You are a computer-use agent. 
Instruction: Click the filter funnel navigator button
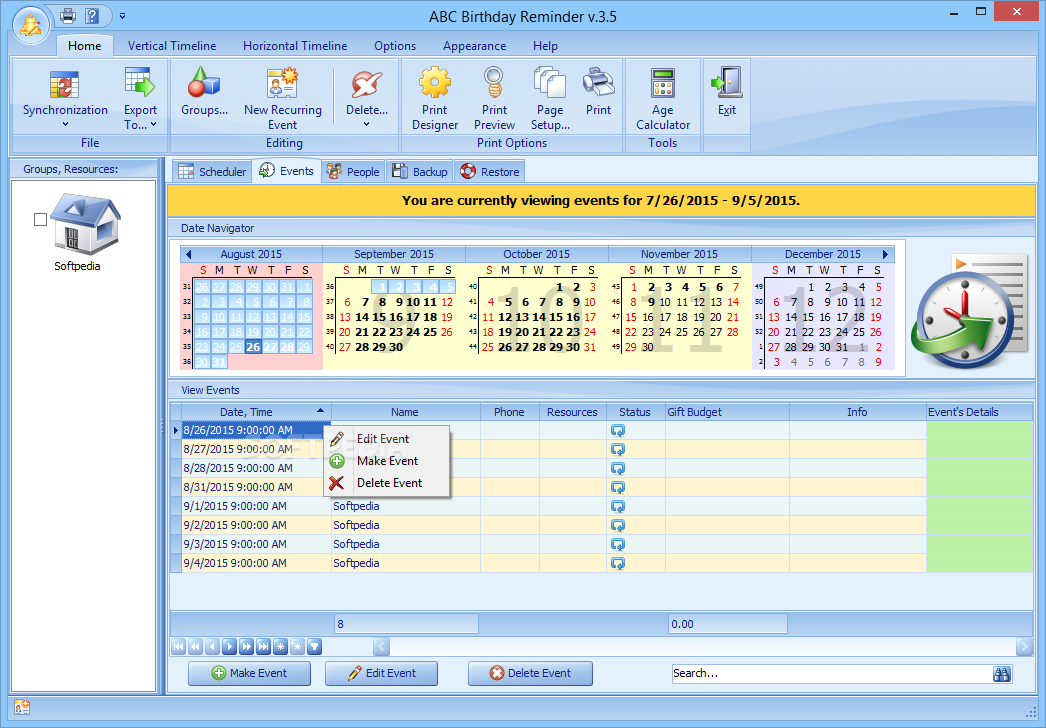(314, 646)
